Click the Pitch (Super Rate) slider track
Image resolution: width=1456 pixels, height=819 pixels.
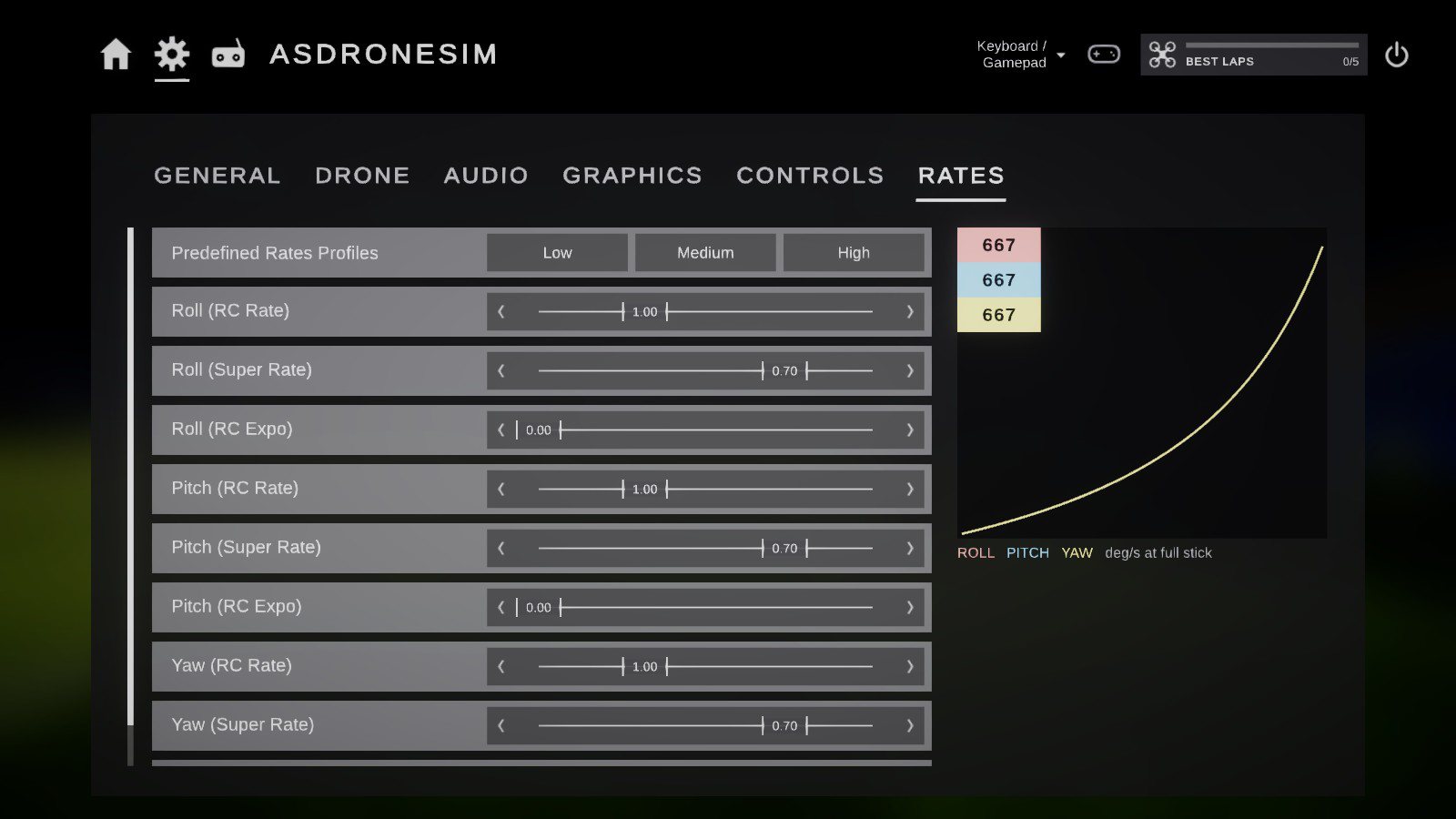[x=705, y=549]
